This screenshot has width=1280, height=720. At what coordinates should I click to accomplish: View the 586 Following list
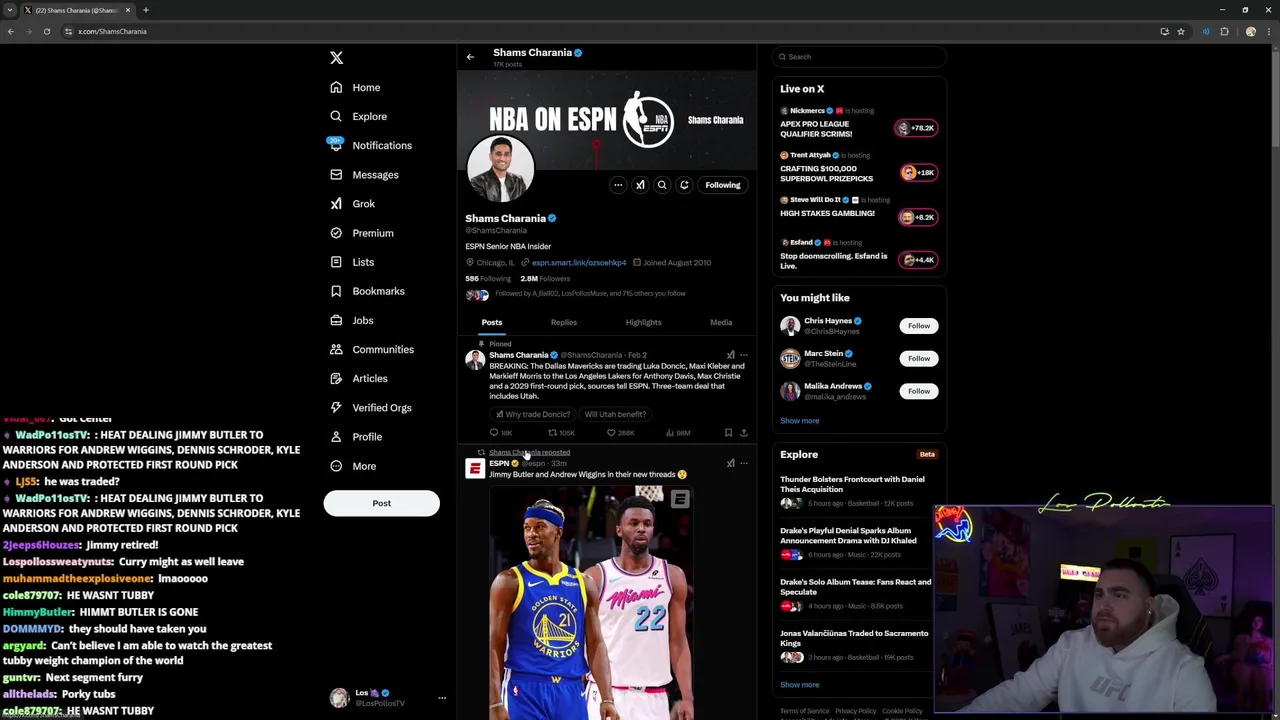488,279
